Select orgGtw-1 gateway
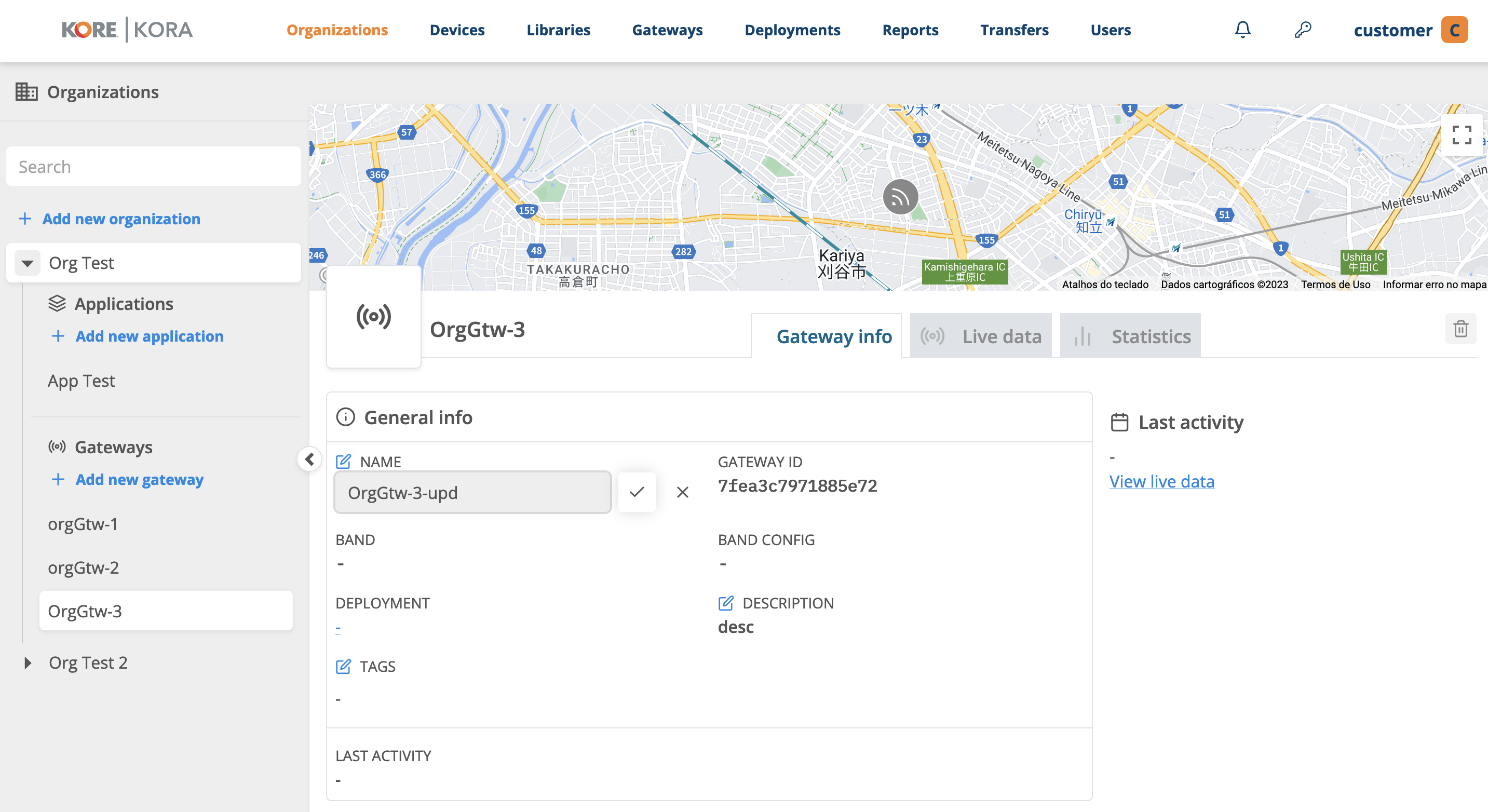This screenshot has height=812, width=1488. tap(83, 524)
